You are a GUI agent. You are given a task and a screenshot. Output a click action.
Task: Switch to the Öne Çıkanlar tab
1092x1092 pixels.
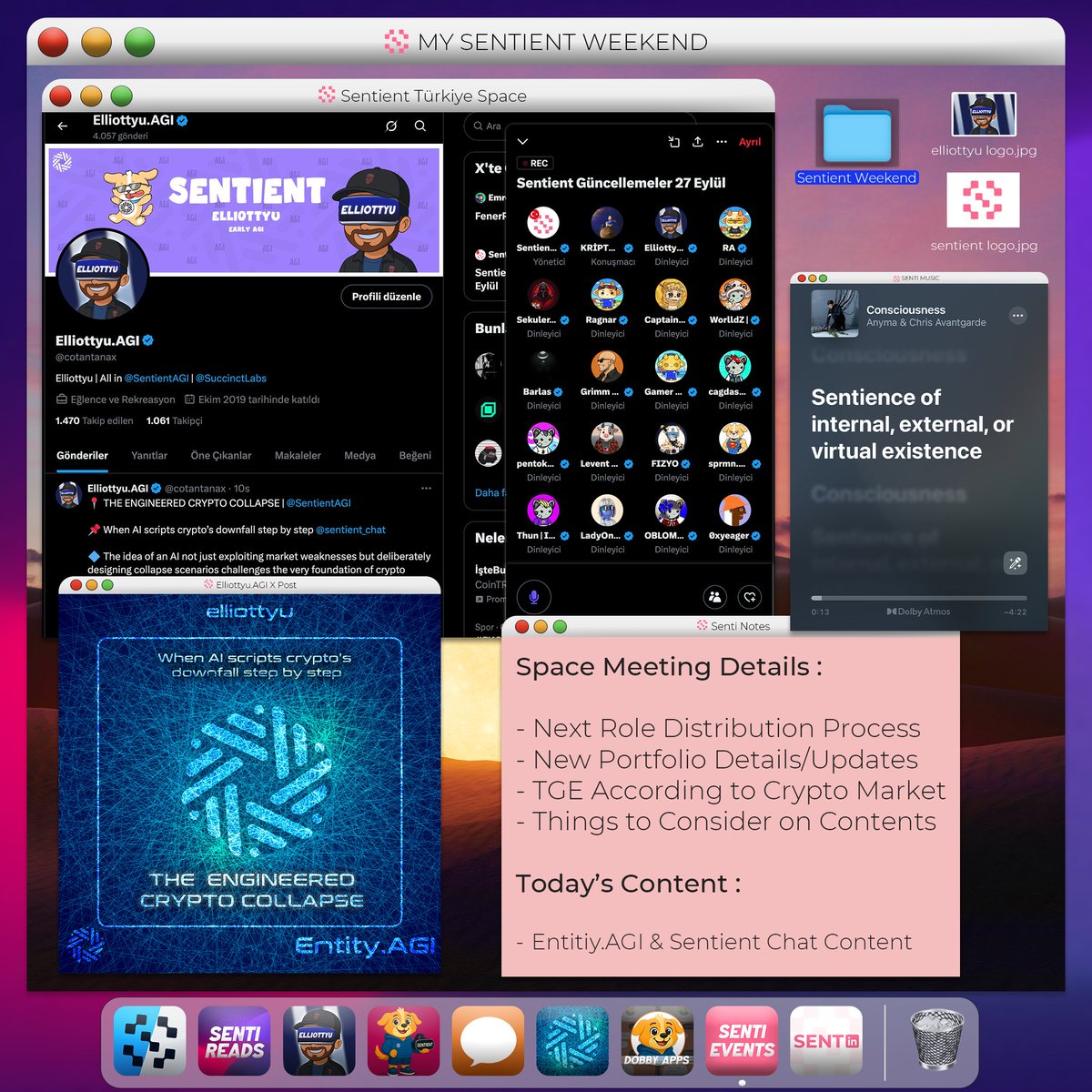click(221, 456)
